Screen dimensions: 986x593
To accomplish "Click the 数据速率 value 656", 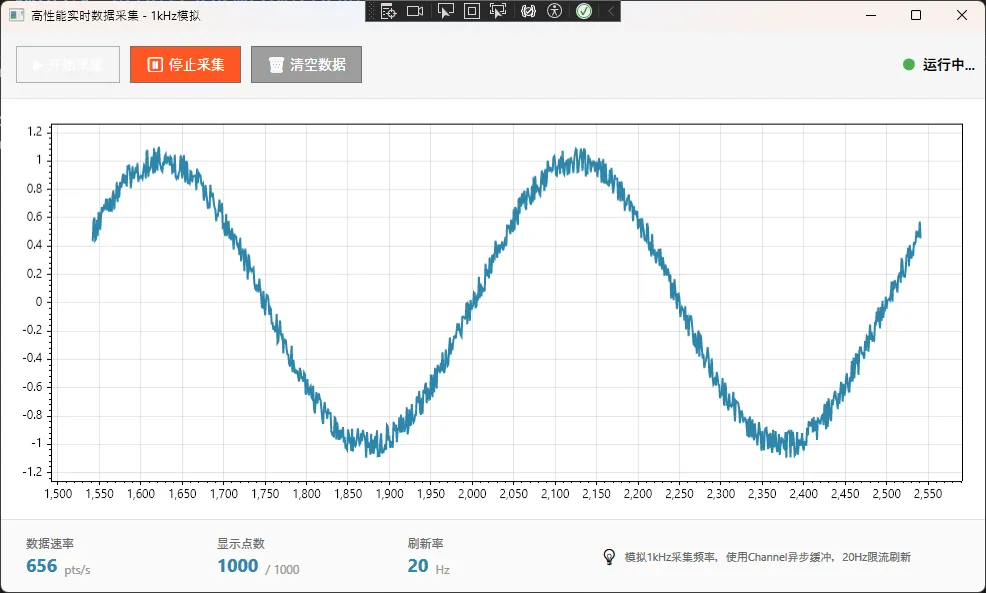I will click(x=41, y=567).
